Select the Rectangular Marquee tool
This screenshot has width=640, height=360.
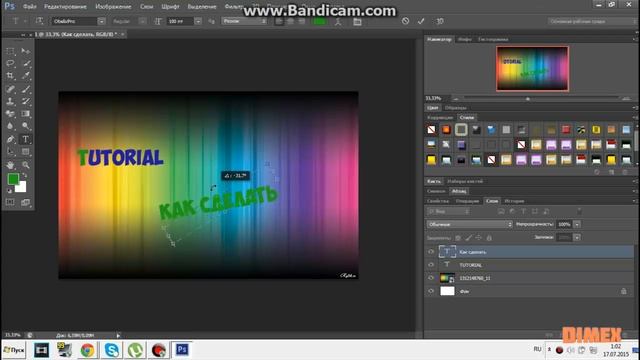pos(10,51)
